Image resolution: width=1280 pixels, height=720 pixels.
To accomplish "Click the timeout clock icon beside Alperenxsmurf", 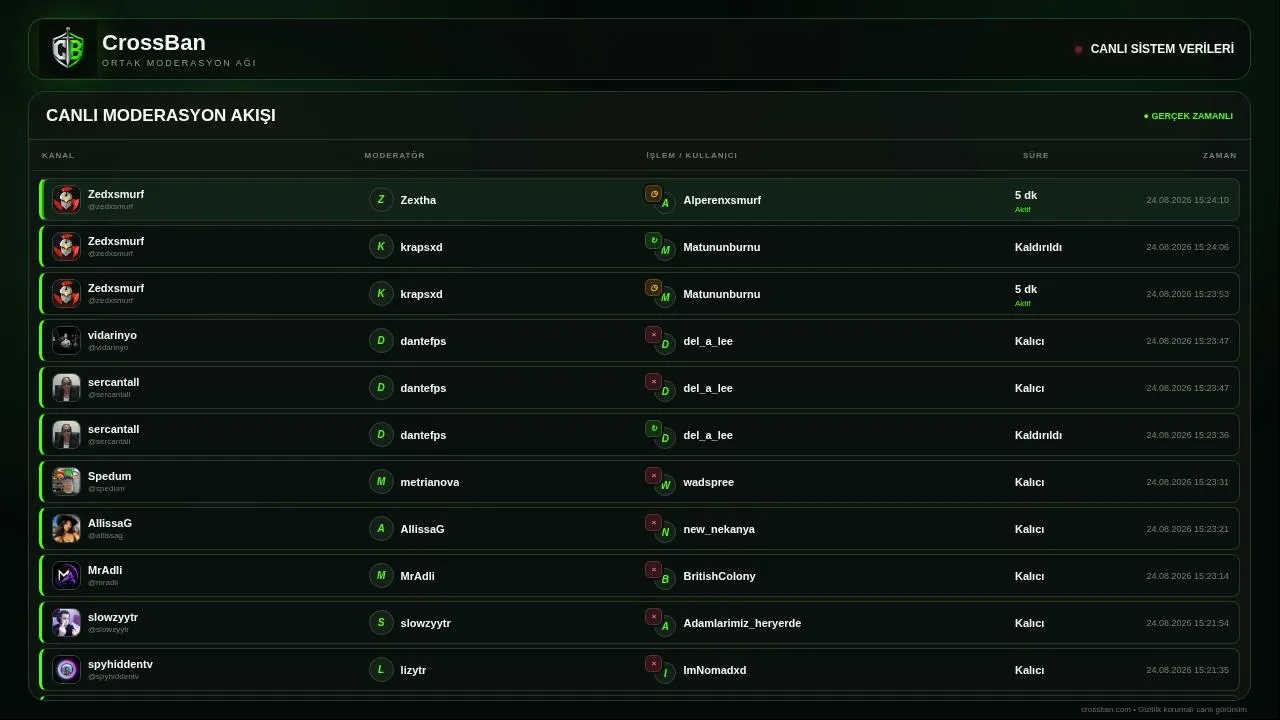I will [x=654, y=194].
